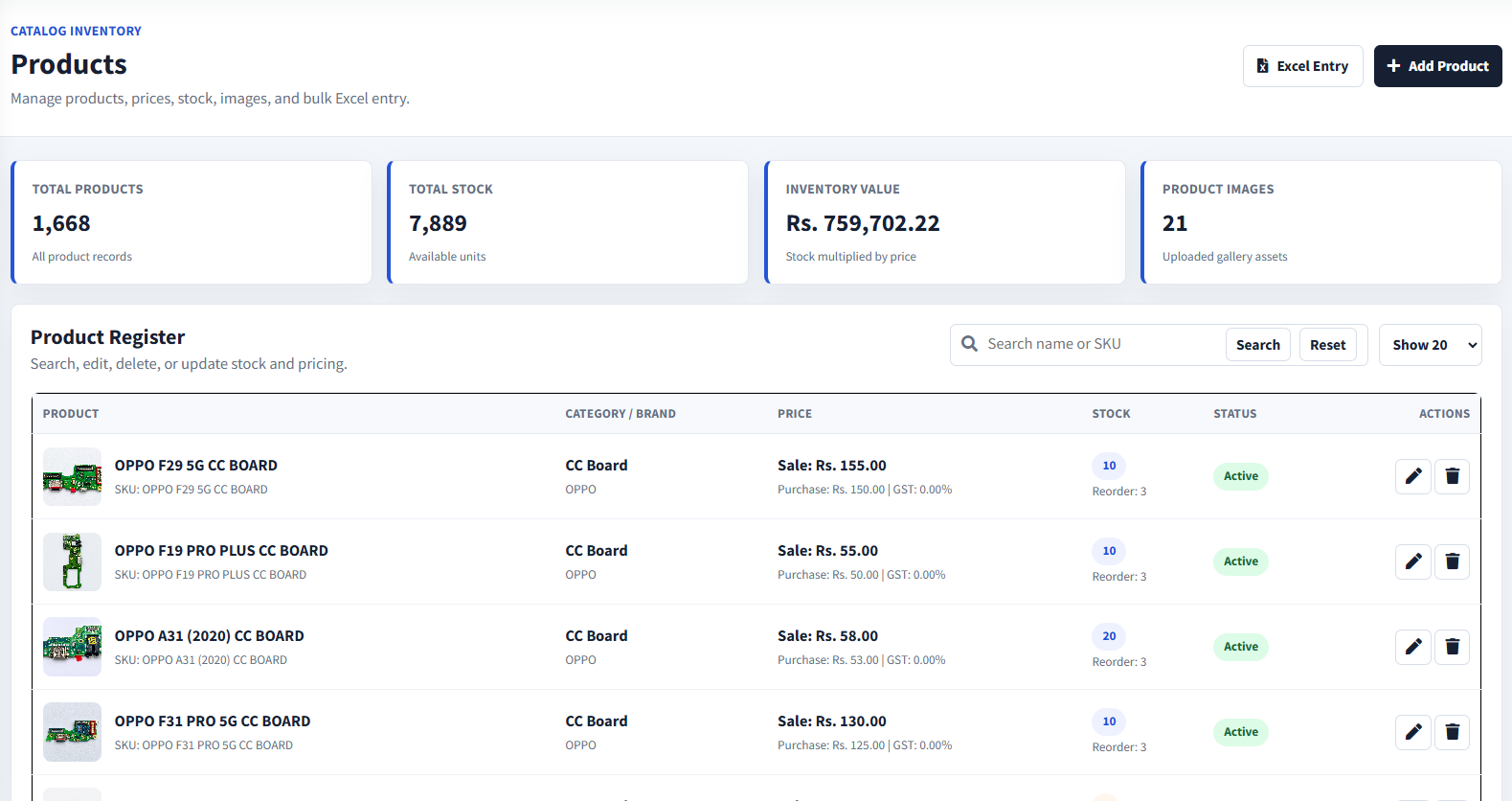1512x801 pixels.
Task: Click the Active status of OPPO F29 5G
Action: point(1241,476)
